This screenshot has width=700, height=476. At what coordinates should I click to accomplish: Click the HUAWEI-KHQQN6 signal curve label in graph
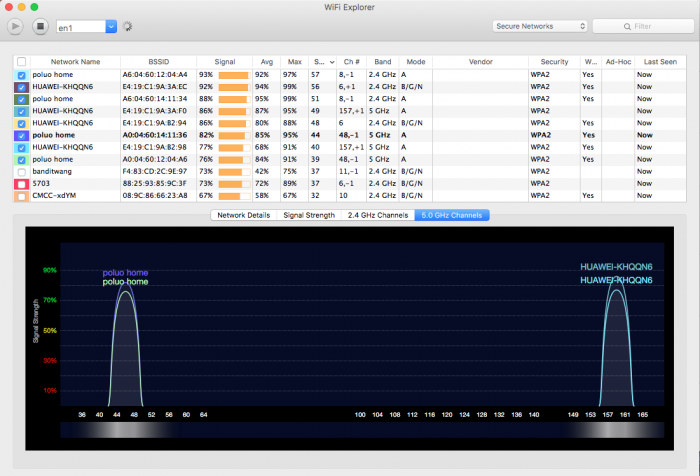tap(616, 267)
